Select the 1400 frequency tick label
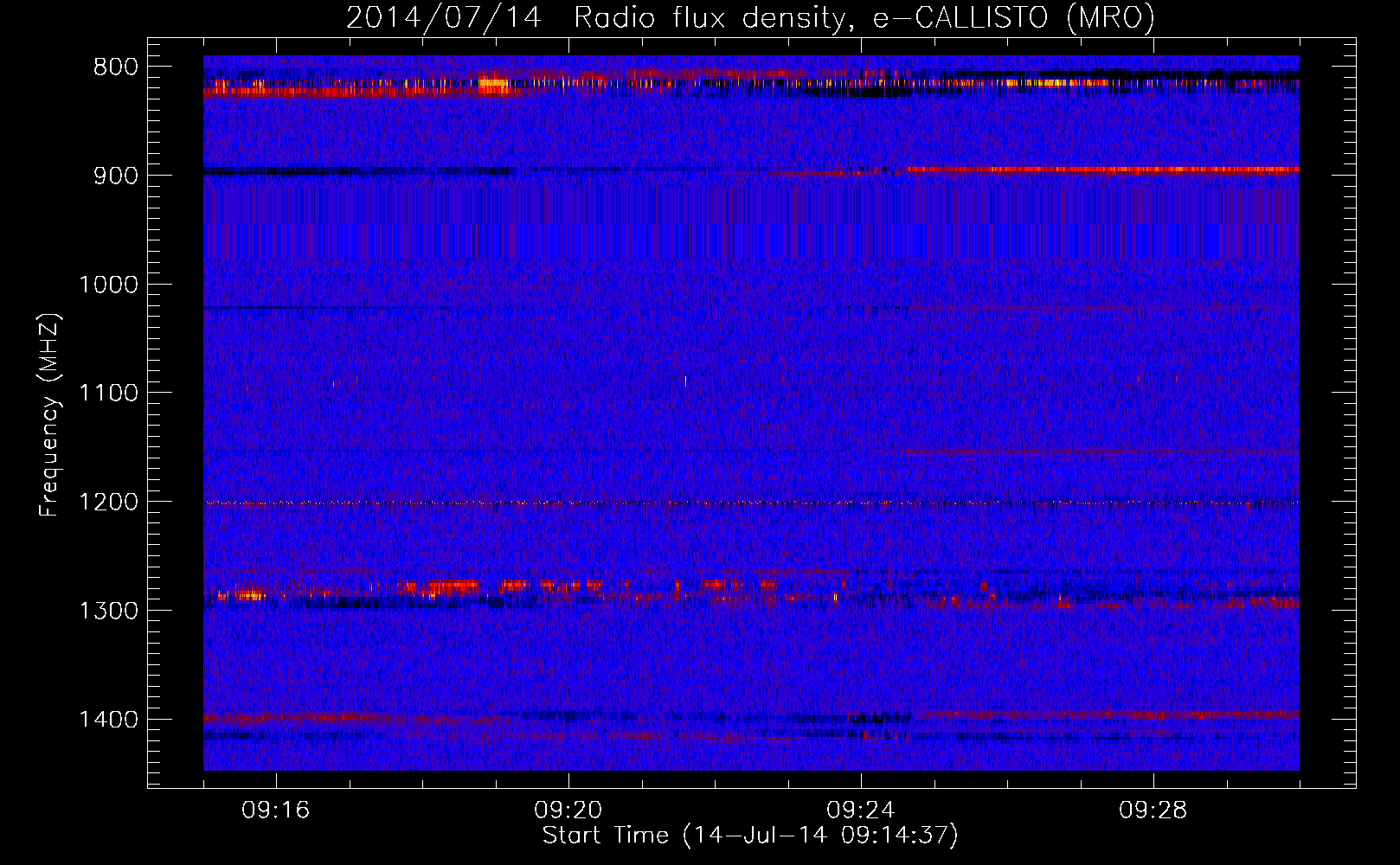Viewport: 1400px width, 865px height. coord(108,720)
